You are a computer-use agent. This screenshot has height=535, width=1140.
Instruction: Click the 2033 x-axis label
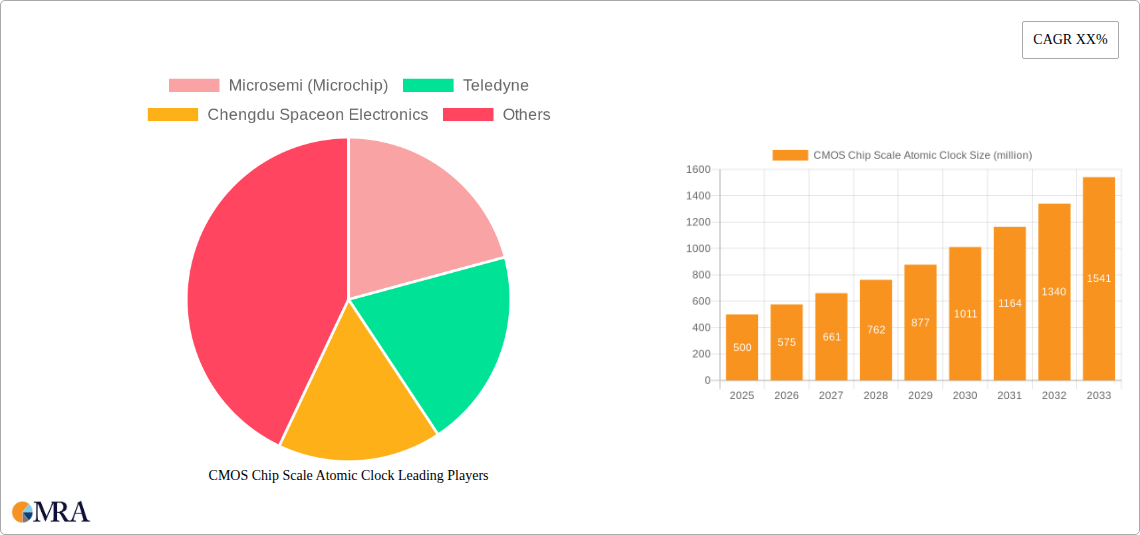click(x=1099, y=395)
